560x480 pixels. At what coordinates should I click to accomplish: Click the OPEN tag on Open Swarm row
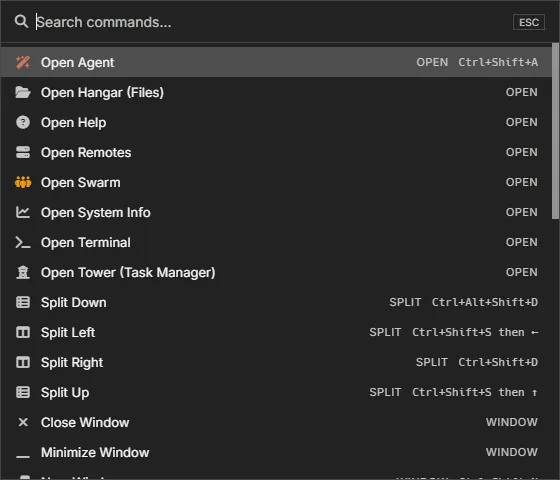[x=521, y=182]
